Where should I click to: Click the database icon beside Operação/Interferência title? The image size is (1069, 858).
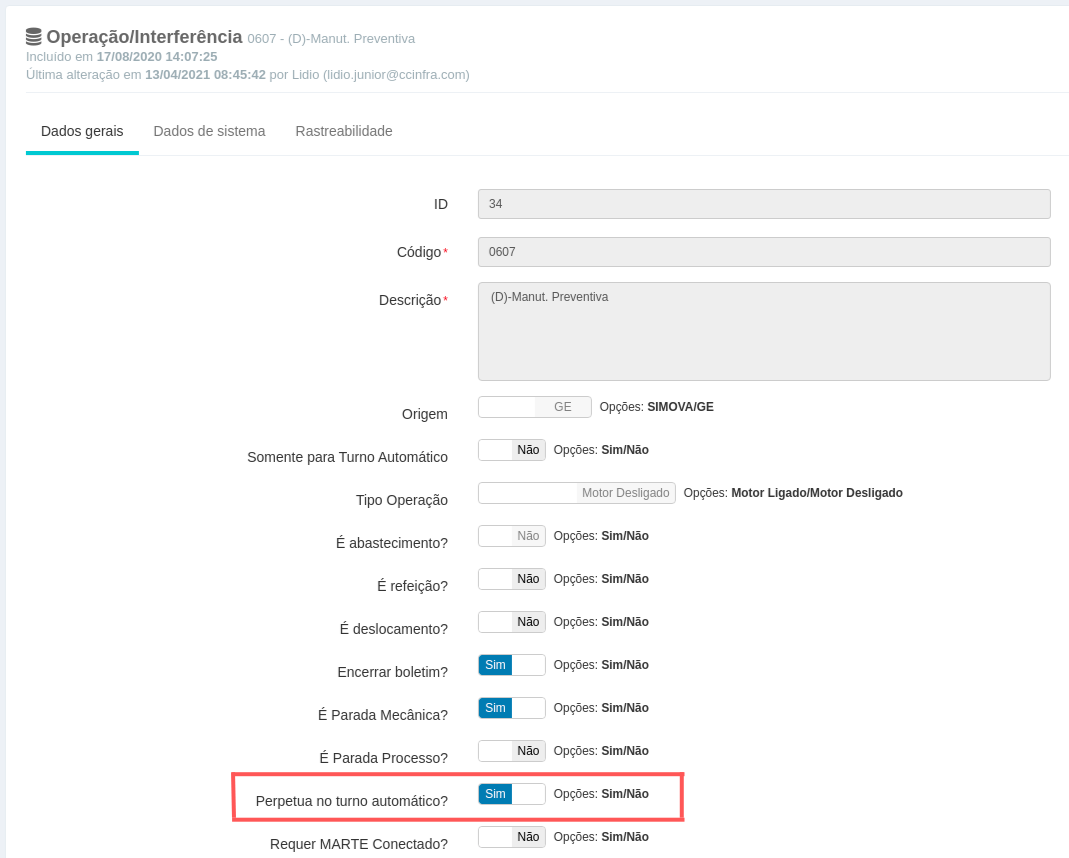34,37
